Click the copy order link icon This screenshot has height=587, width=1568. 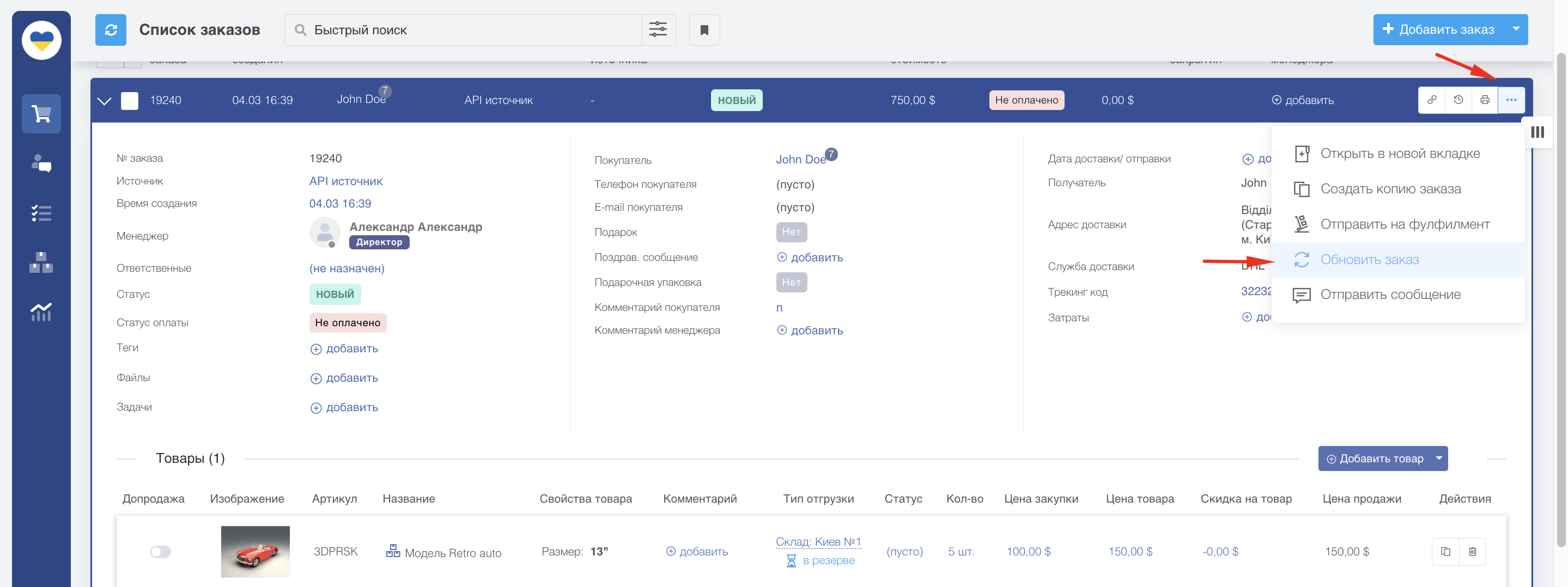coord(1432,100)
